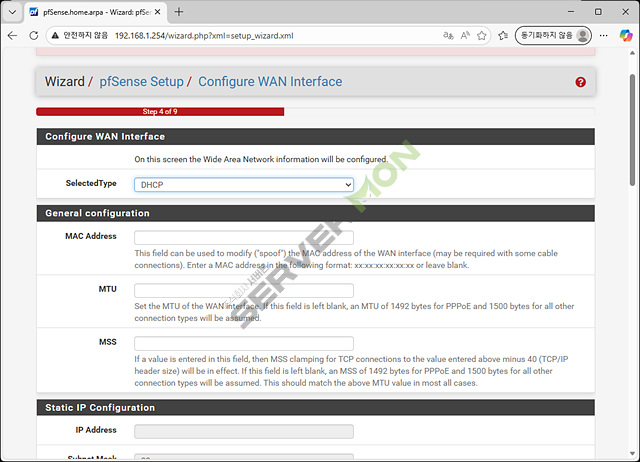Screen dimensions: 640x462
Task: Click the General configuration section header
Action: point(316,213)
